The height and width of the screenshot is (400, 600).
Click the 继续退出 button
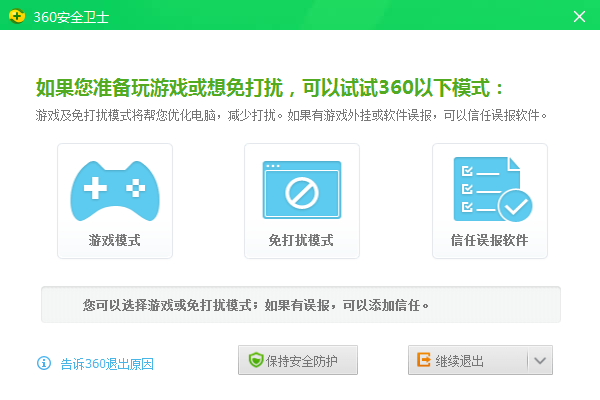pos(468,360)
